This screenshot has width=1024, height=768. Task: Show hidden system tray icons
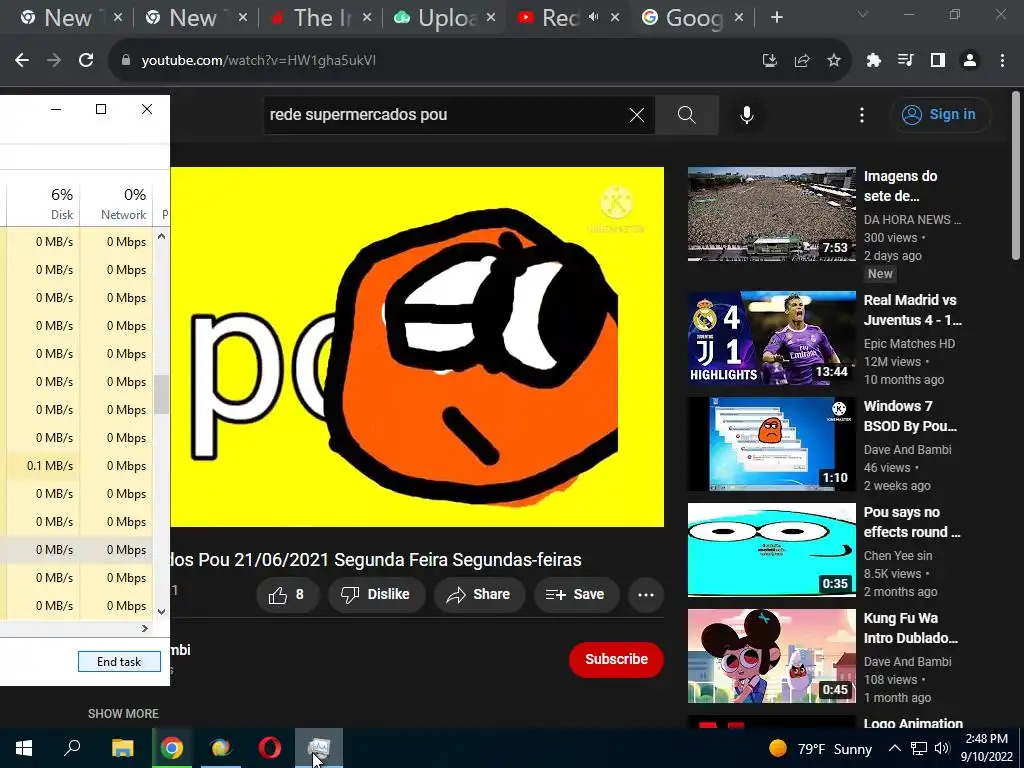click(x=895, y=748)
